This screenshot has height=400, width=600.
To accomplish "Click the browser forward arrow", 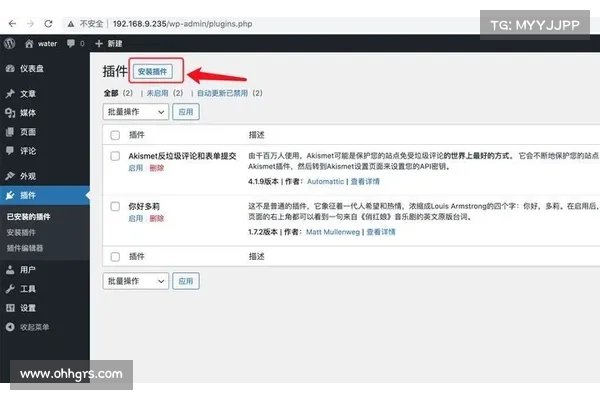I will click(31, 24).
